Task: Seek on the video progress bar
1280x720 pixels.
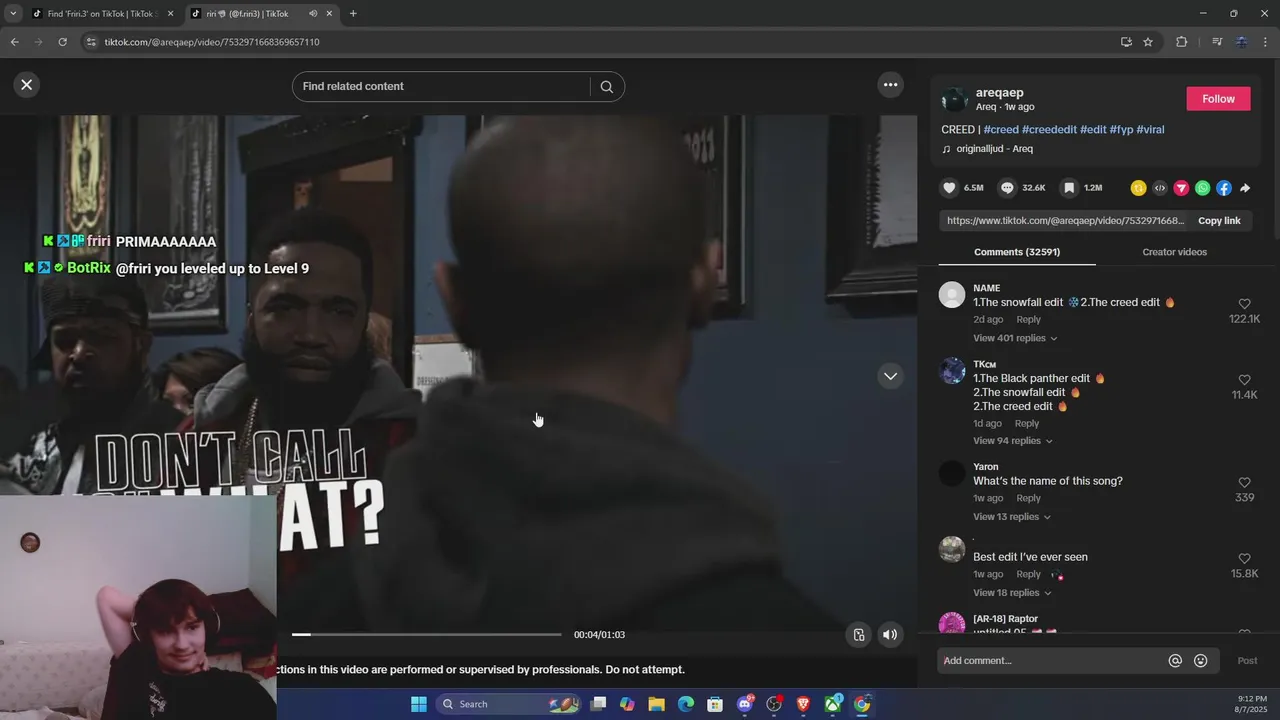Action: point(427,634)
